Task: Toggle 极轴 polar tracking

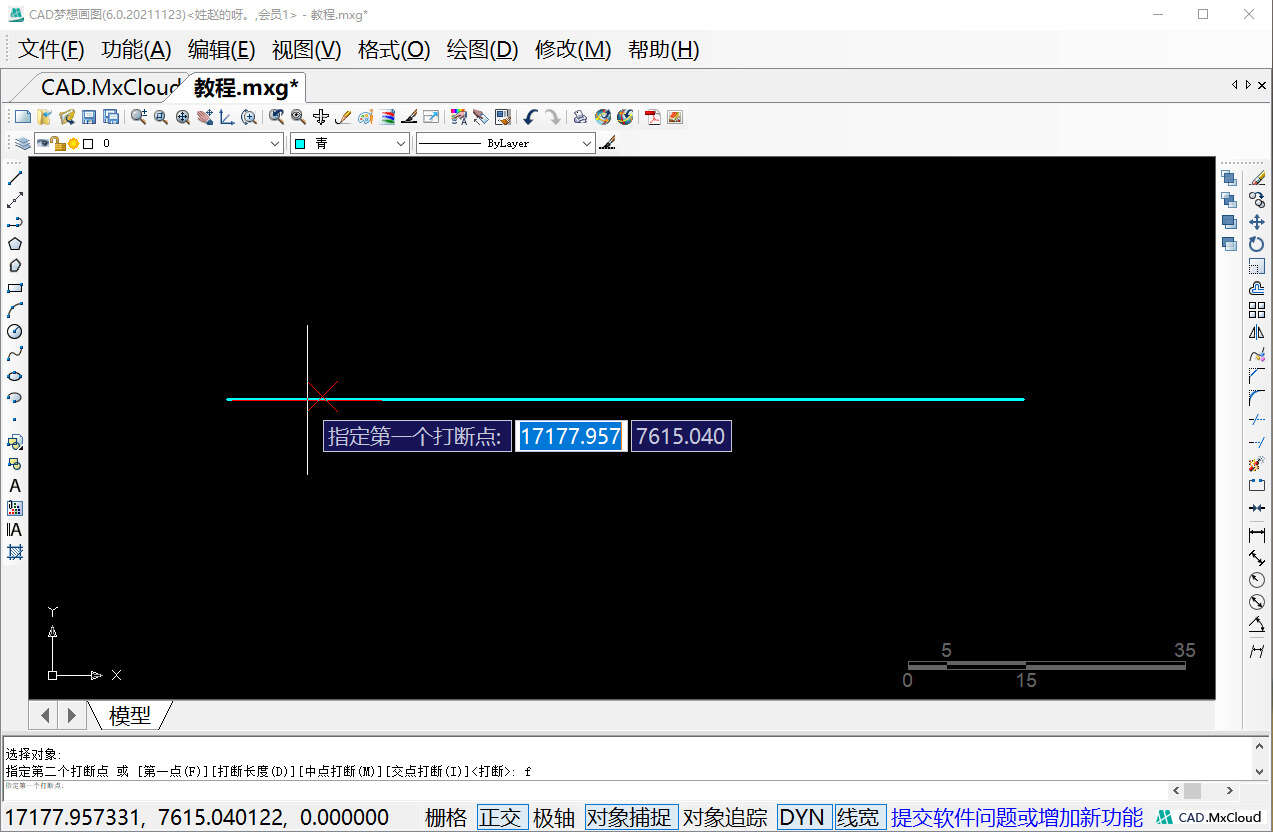Action: (554, 817)
